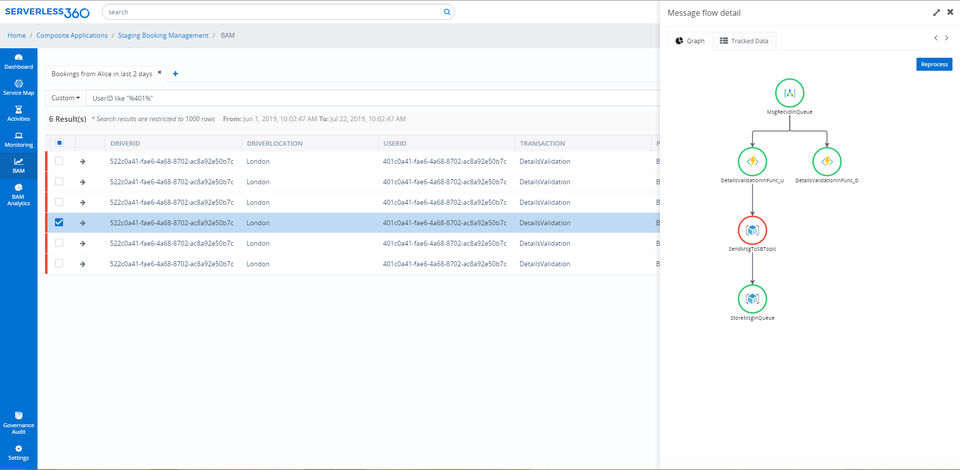Check the first result row checkbox
960x470 pixels.
point(59,161)
